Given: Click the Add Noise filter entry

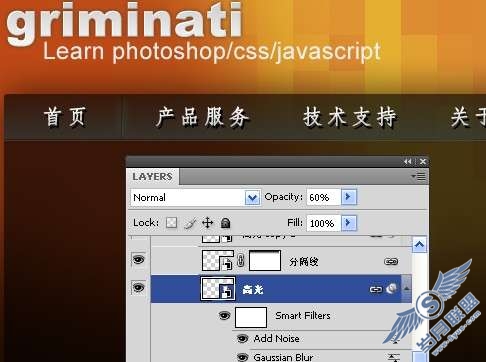Looking at the screenshot, I should 276,339.
